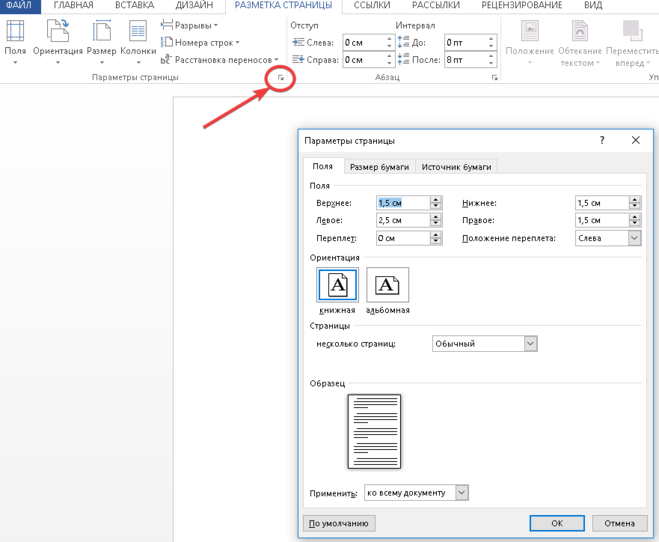Close the Параметры страницы dialog
The width and height of the screenshot is (659, 542).
click(x=635, y=140)
